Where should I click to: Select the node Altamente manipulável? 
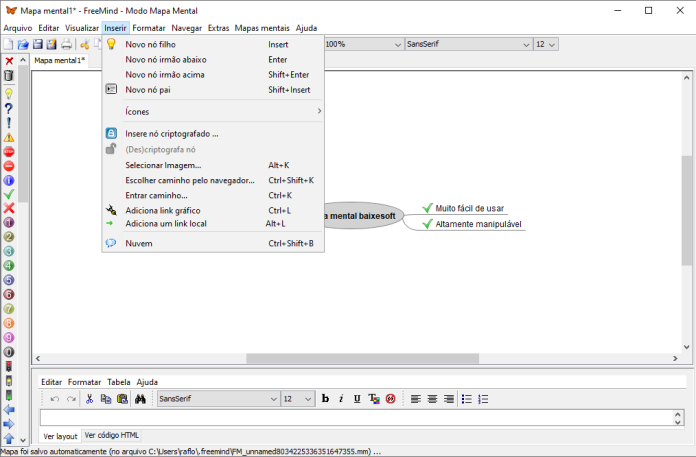[472, 224]
